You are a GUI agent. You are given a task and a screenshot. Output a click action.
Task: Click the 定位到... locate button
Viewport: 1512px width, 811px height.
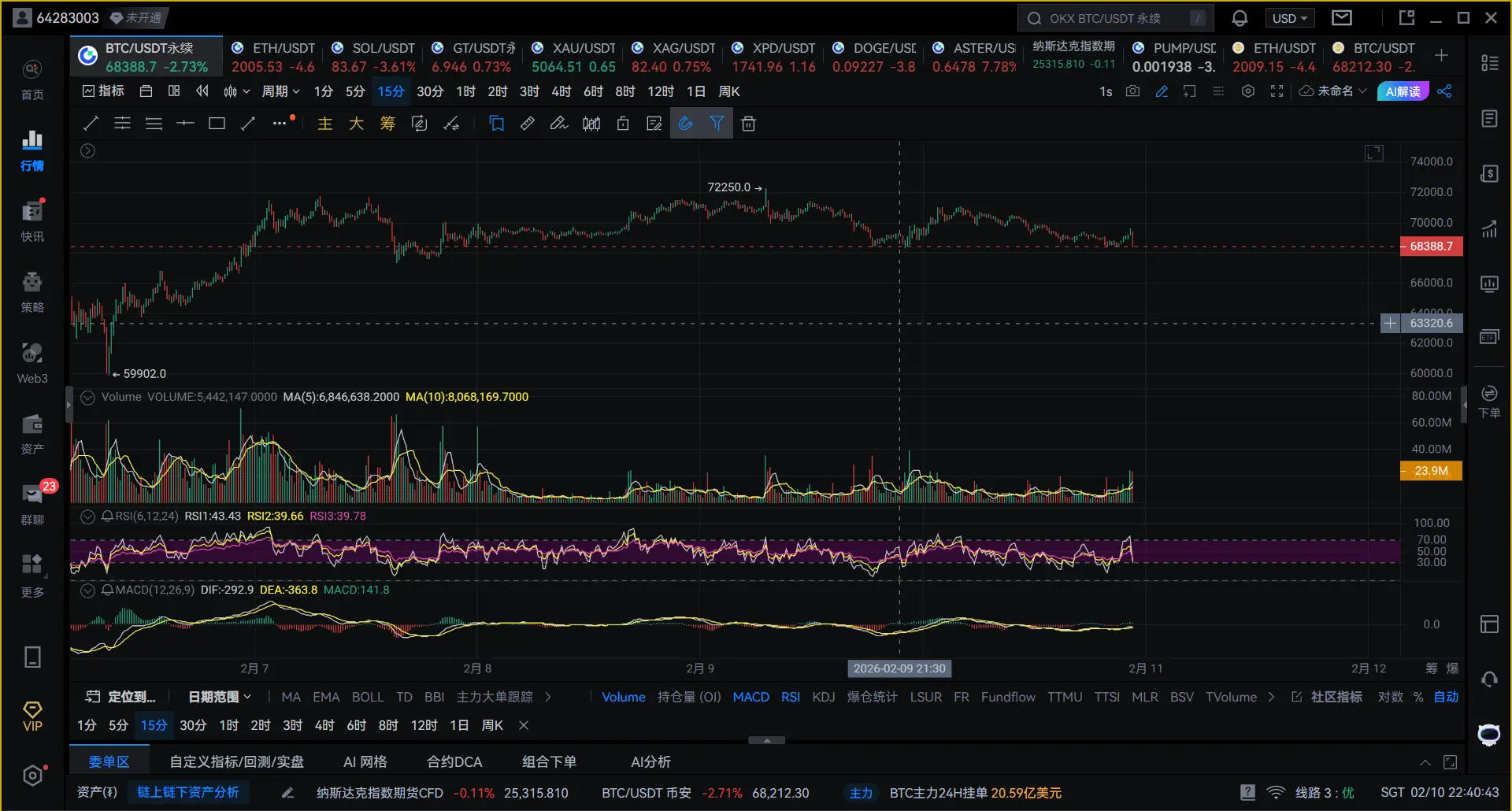tap(120, 697)
